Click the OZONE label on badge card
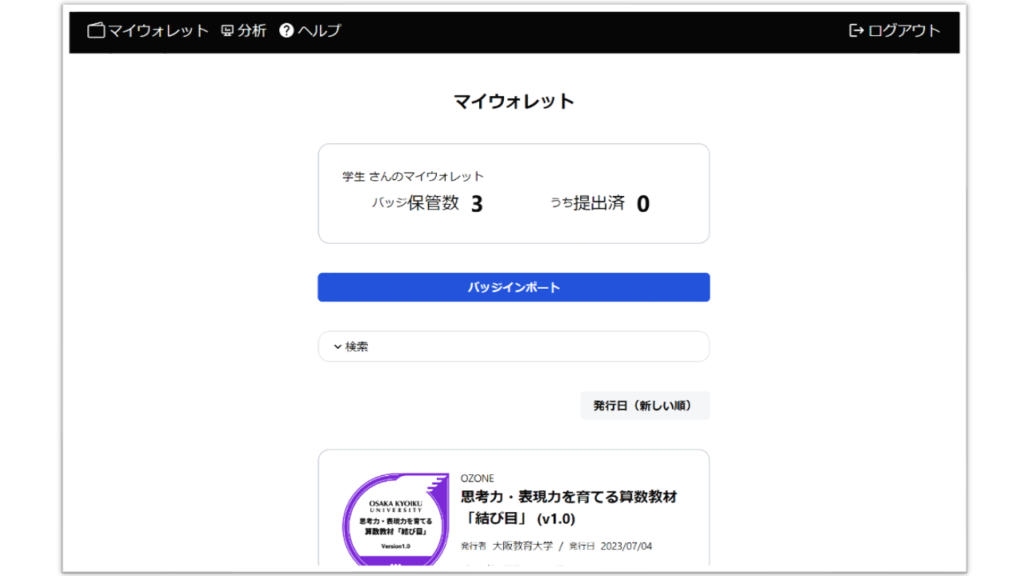The image size is (1024, 576). coord(477,478)
